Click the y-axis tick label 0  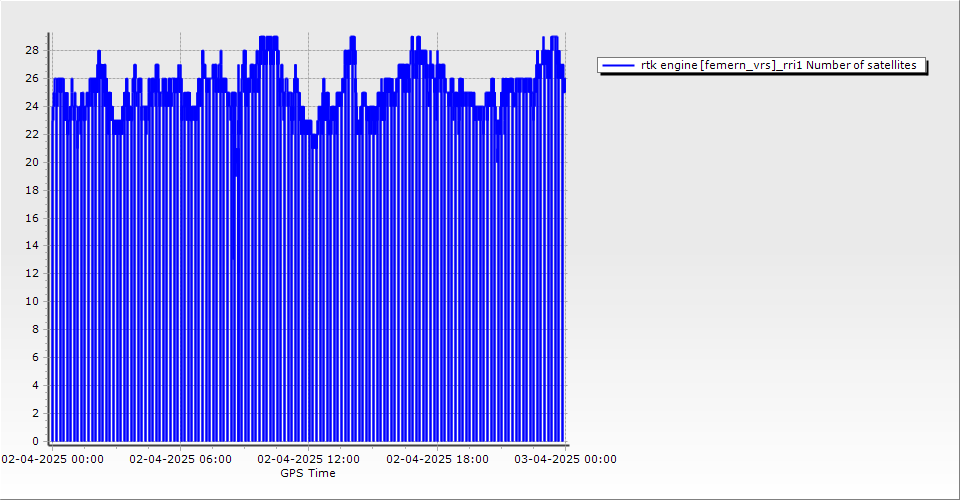[x=35, y=441]
